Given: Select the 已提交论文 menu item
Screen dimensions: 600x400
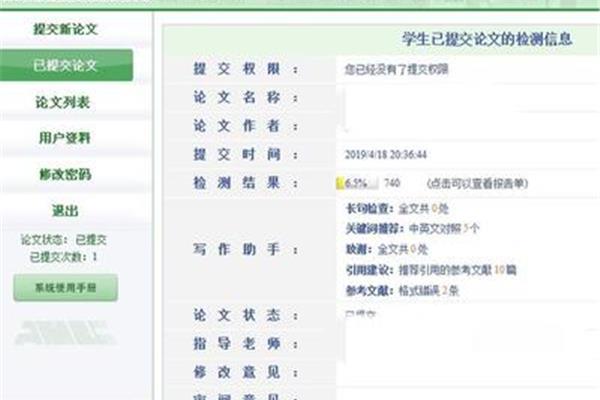Looking at the screenshot, I should pos(66,65).
